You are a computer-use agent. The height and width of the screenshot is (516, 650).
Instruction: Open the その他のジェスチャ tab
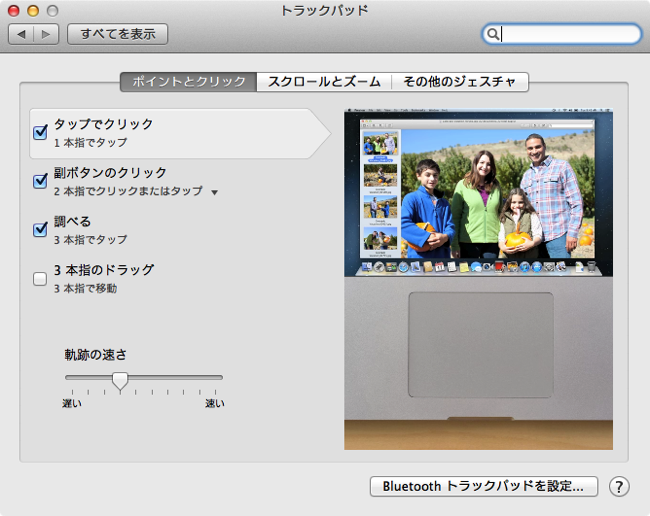(x=460, y=82)
